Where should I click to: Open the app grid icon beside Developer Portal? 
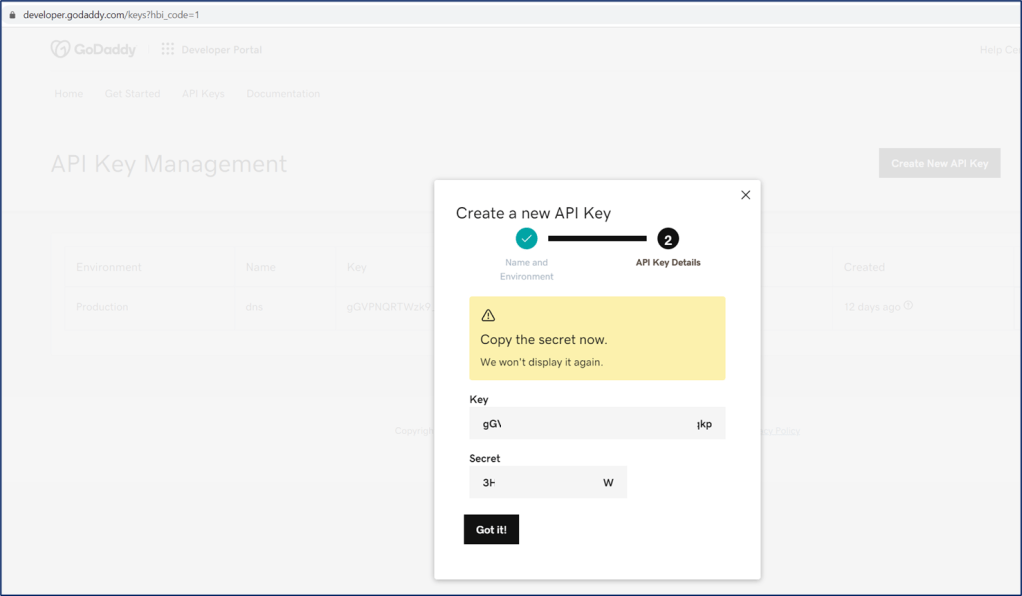tap(167, 49)
